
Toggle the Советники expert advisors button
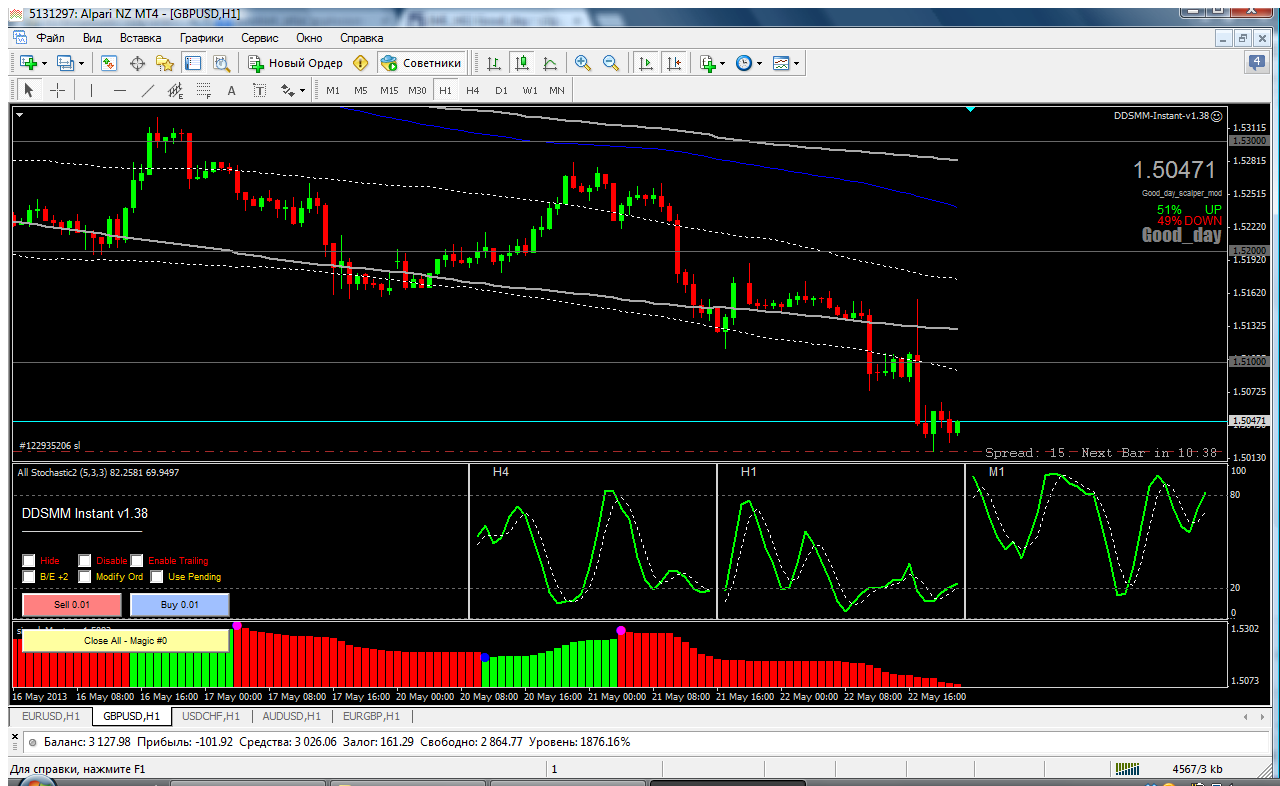[x=422, y=63]
